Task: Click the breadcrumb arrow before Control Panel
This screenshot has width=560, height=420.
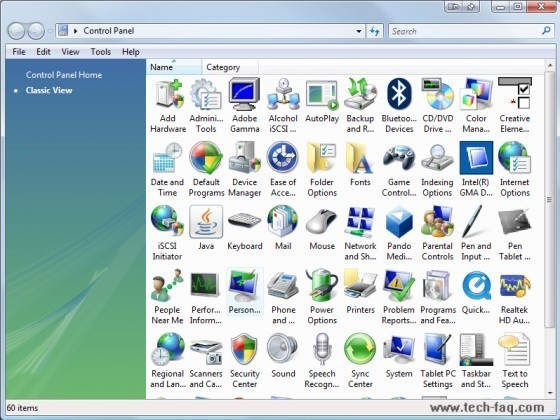Action: 75,31
